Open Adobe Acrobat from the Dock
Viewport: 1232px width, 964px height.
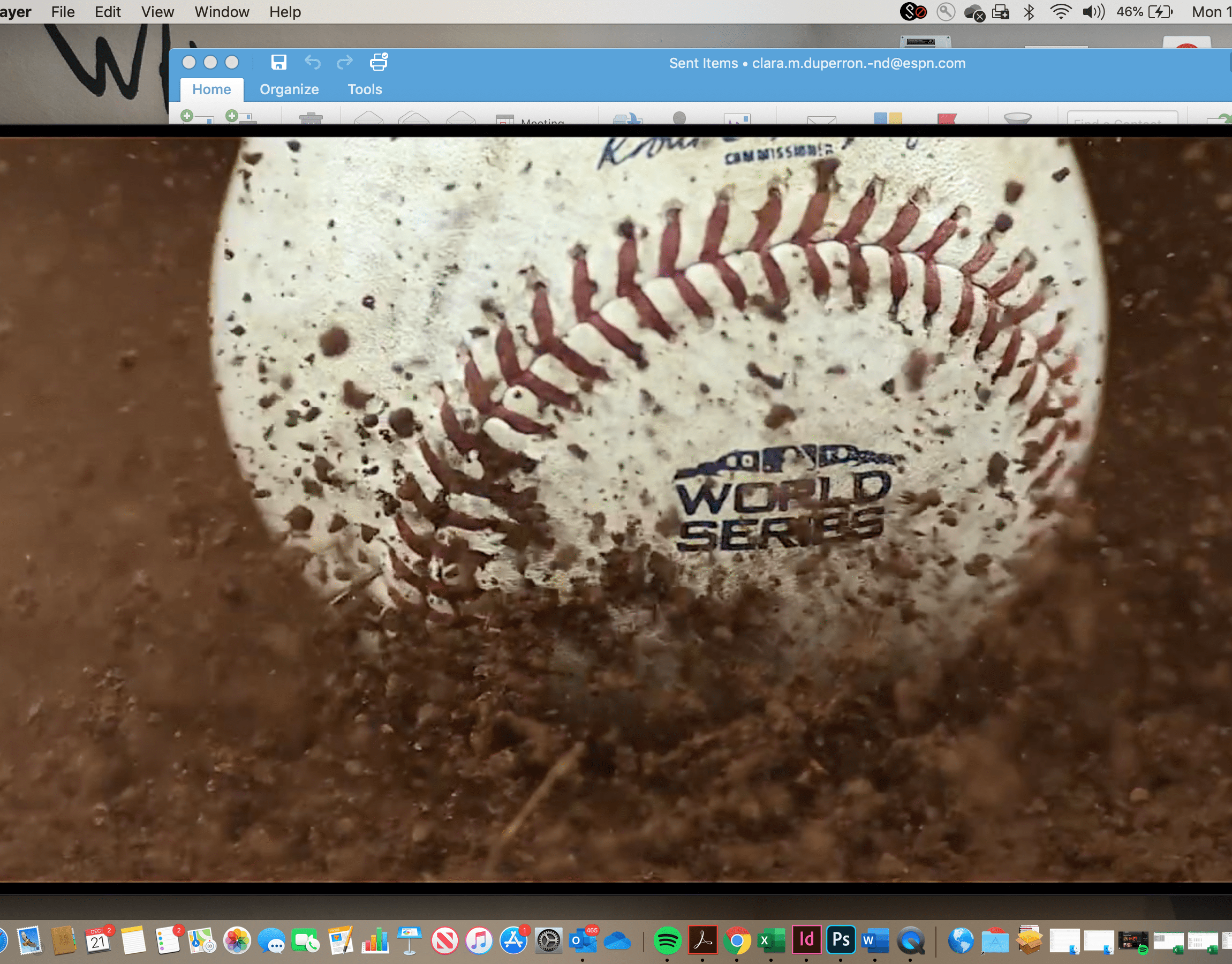click(702, 940)
